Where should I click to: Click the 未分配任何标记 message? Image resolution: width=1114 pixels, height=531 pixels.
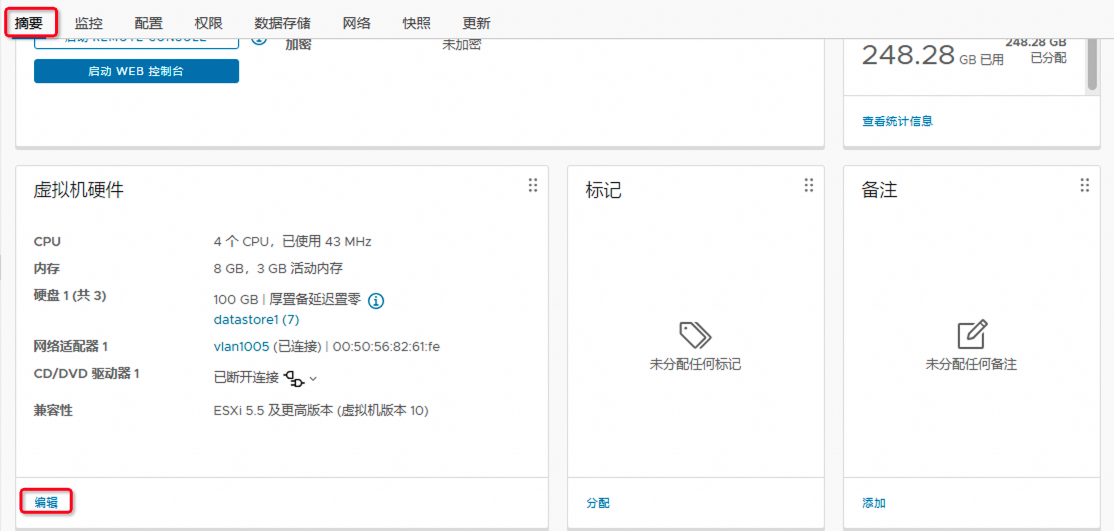(695, 365)
